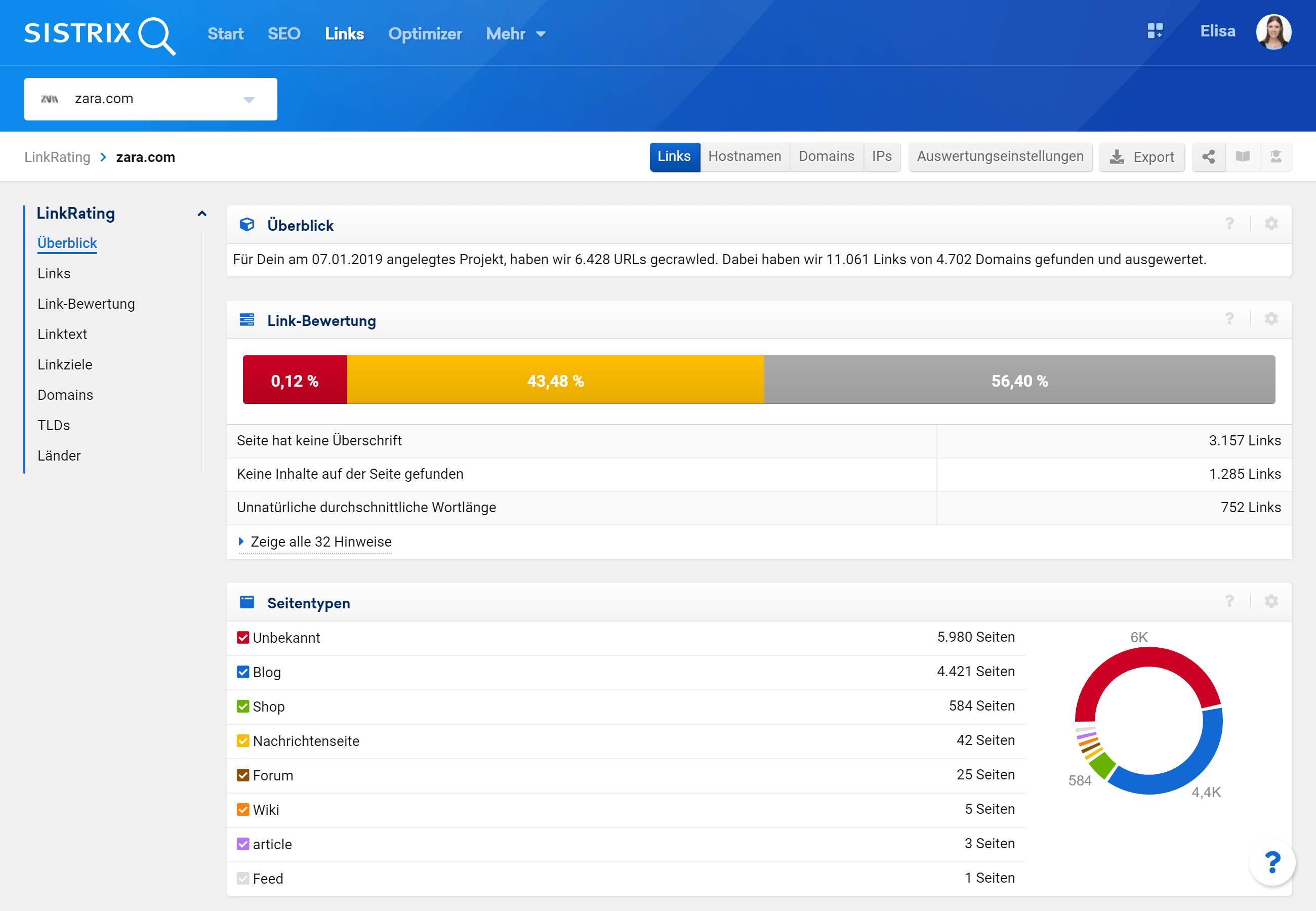The height and width of the screenshot is (911, 1316).
Task: Uncheck the Unbekannt page type
Action: pyautogui.click(x=243, y=638)
